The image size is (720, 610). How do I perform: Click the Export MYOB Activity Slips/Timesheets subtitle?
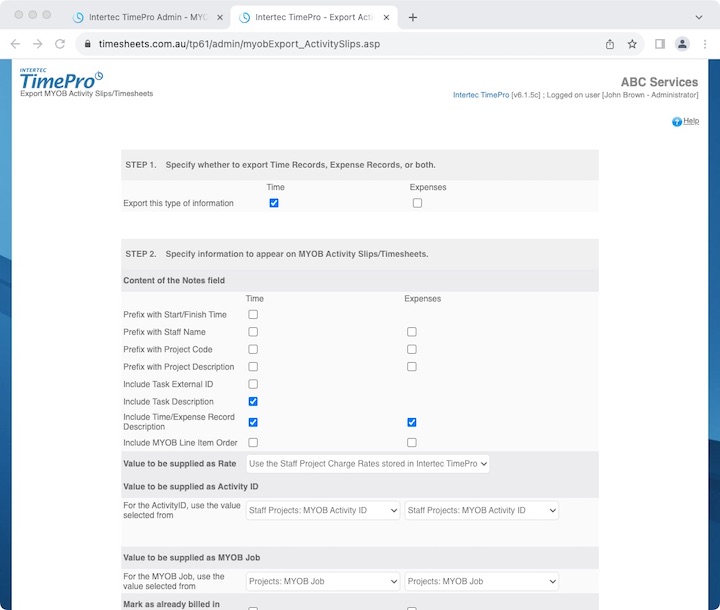[x=86, y=94]
